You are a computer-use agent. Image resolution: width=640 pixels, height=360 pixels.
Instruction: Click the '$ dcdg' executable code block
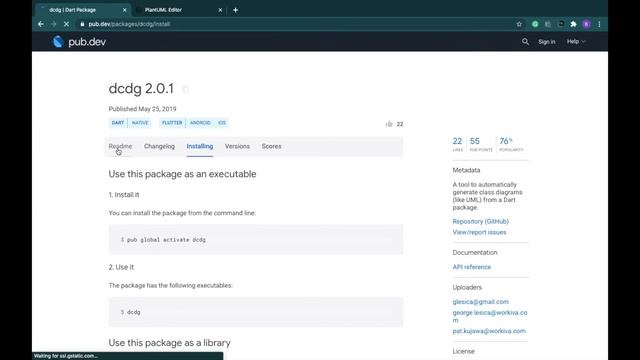tap(256, 312)
